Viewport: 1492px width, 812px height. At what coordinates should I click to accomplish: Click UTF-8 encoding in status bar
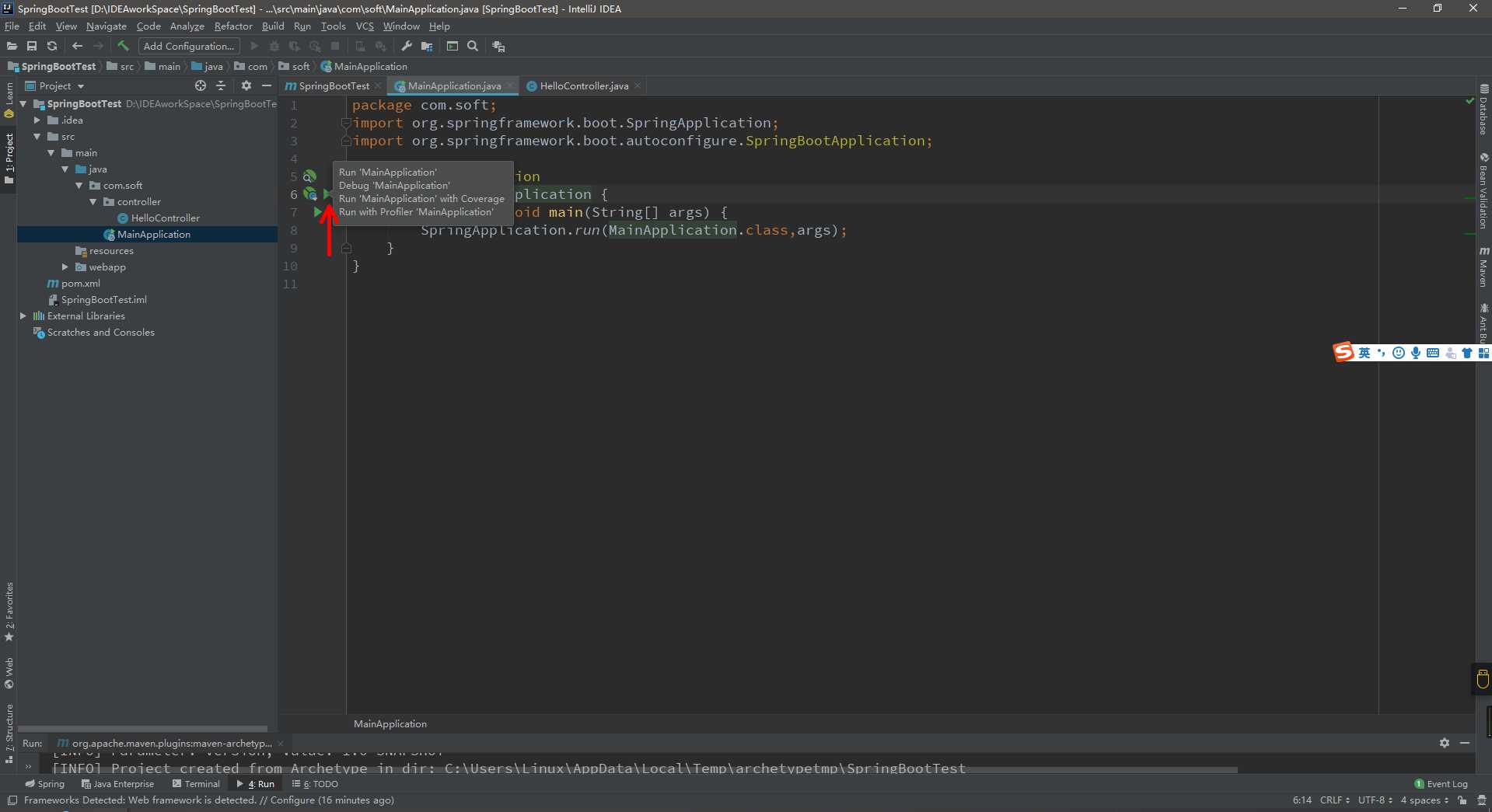pyautogui.click(x=1375, y=800)
